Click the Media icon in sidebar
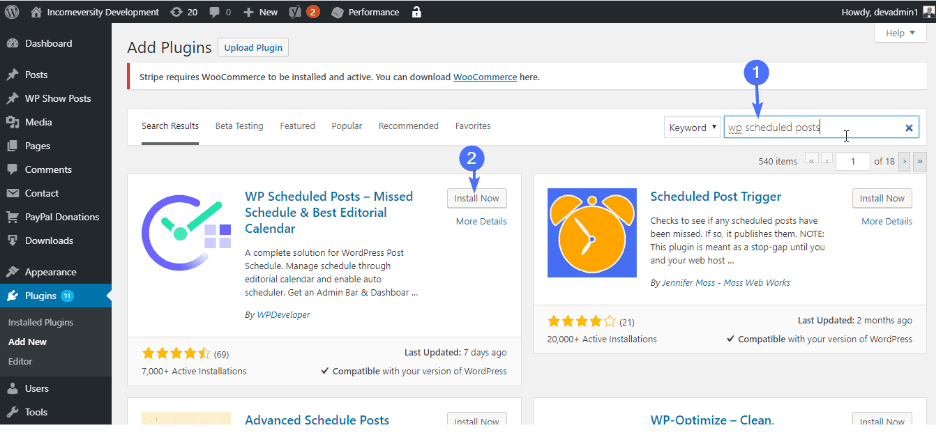 point(13,122)
